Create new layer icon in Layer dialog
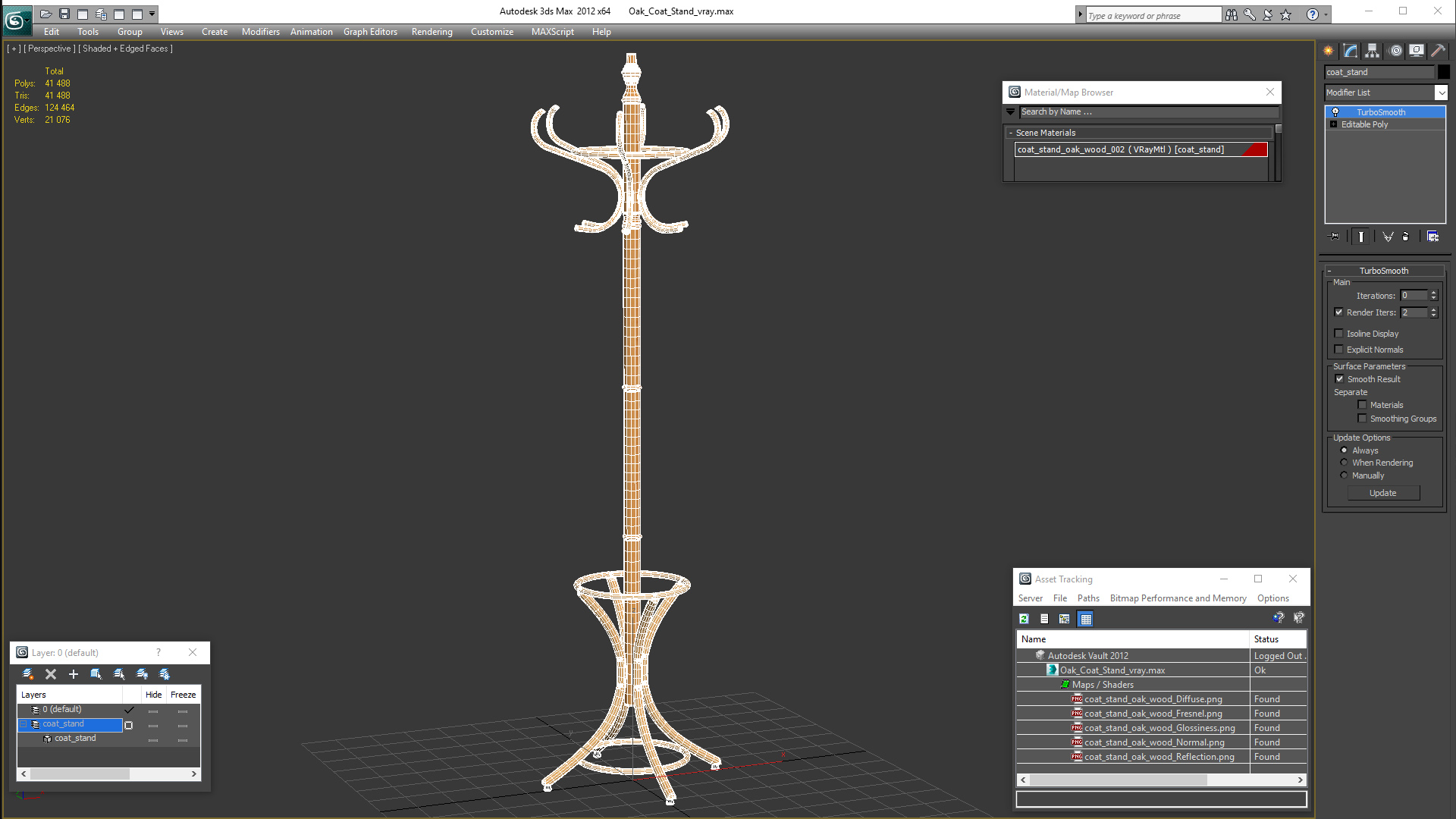Viewport: 1456px width, 819px height. pyautogui.click(x=28, y=674)
